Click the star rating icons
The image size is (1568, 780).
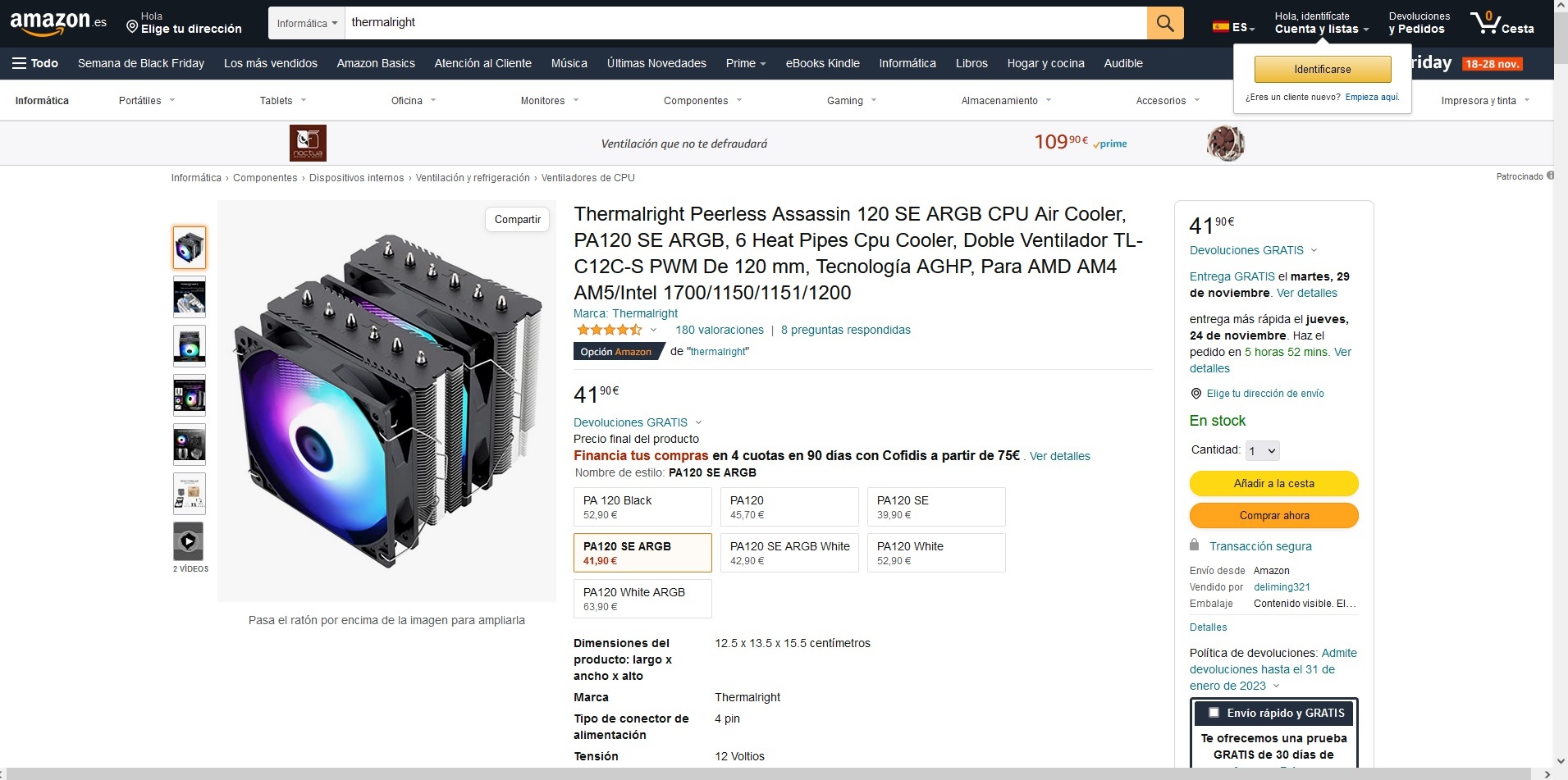click(x=609, y=330)
